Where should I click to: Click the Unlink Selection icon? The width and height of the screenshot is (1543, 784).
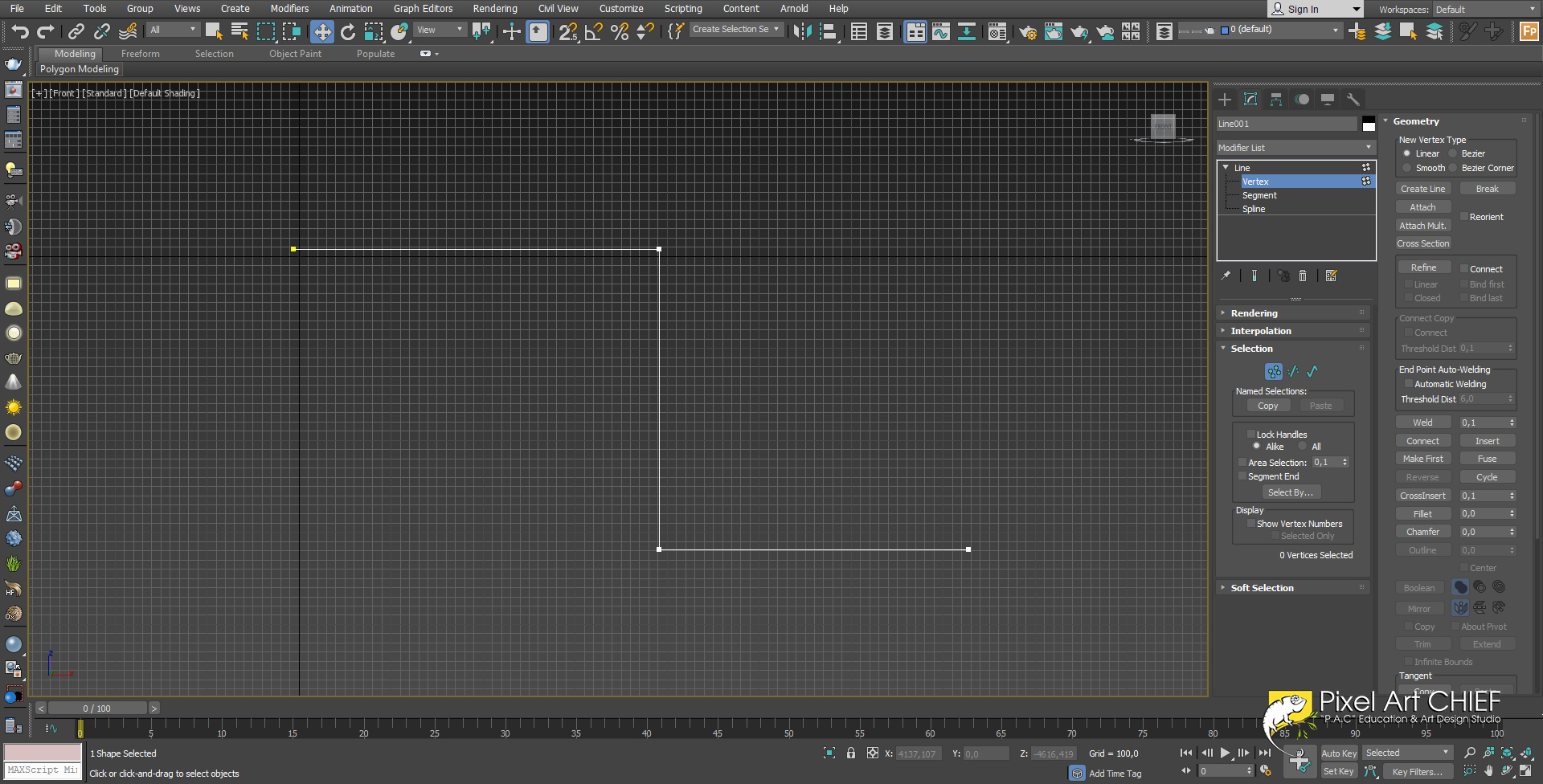tap(102, 31)
